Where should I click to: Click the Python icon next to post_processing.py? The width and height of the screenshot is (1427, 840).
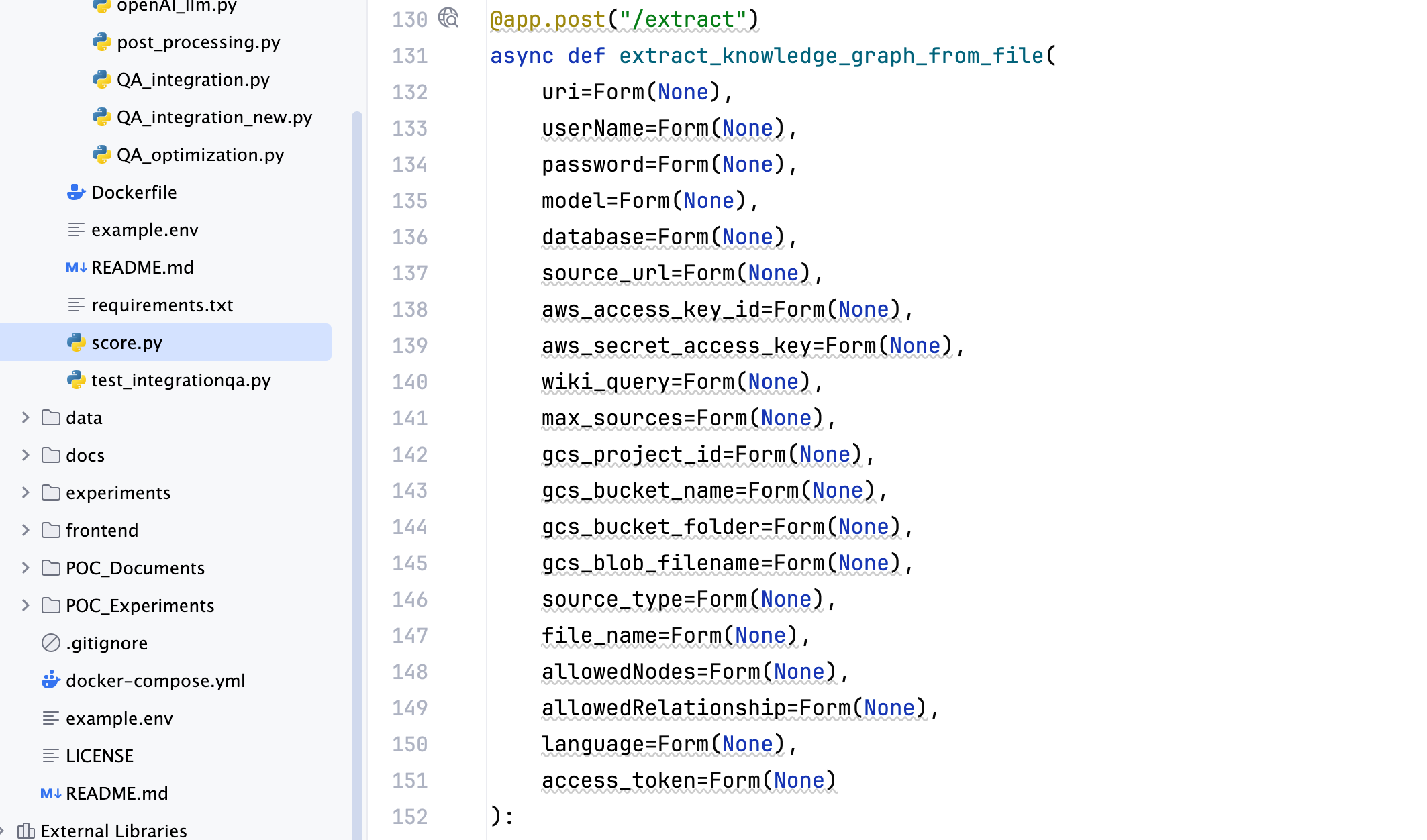(102, 42)
